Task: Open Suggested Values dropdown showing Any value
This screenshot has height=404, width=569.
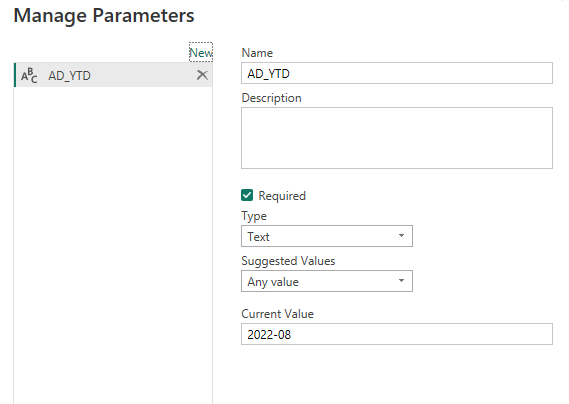Action: tap(327, 281)
